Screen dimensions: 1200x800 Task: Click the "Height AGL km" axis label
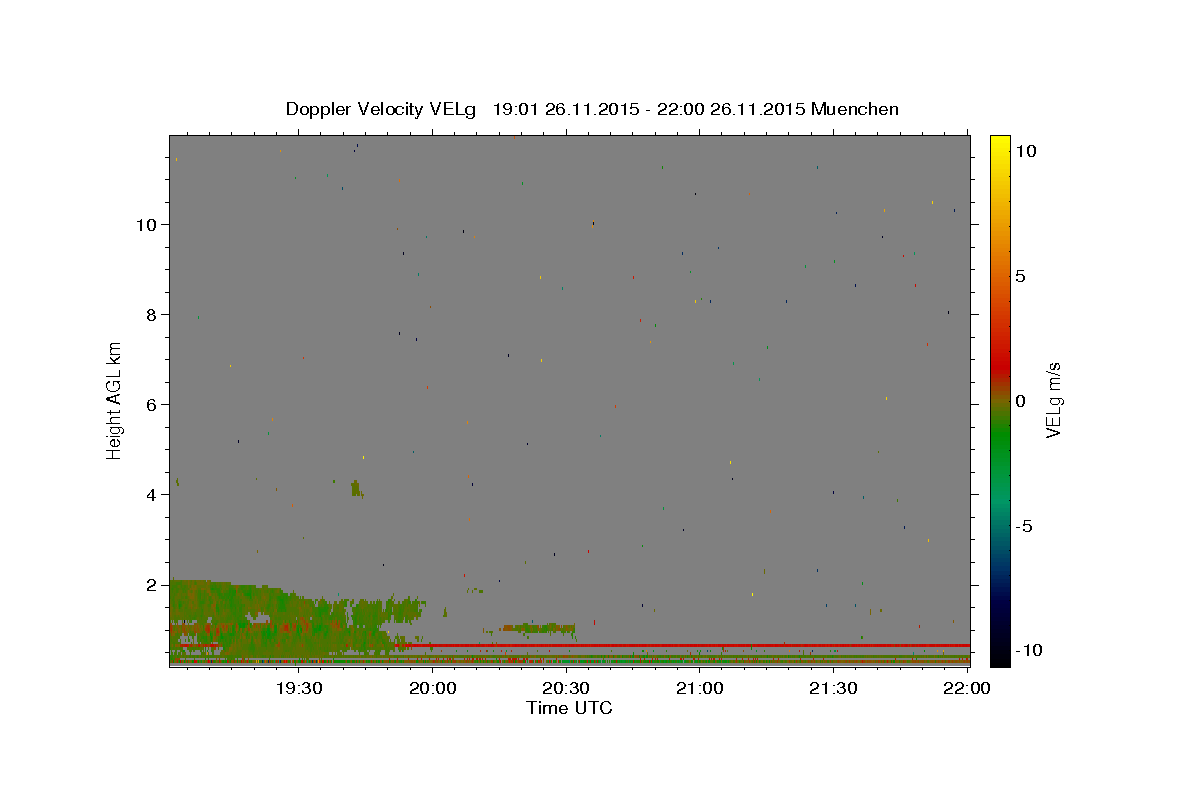pyautogui.click(x=114, y=400)
